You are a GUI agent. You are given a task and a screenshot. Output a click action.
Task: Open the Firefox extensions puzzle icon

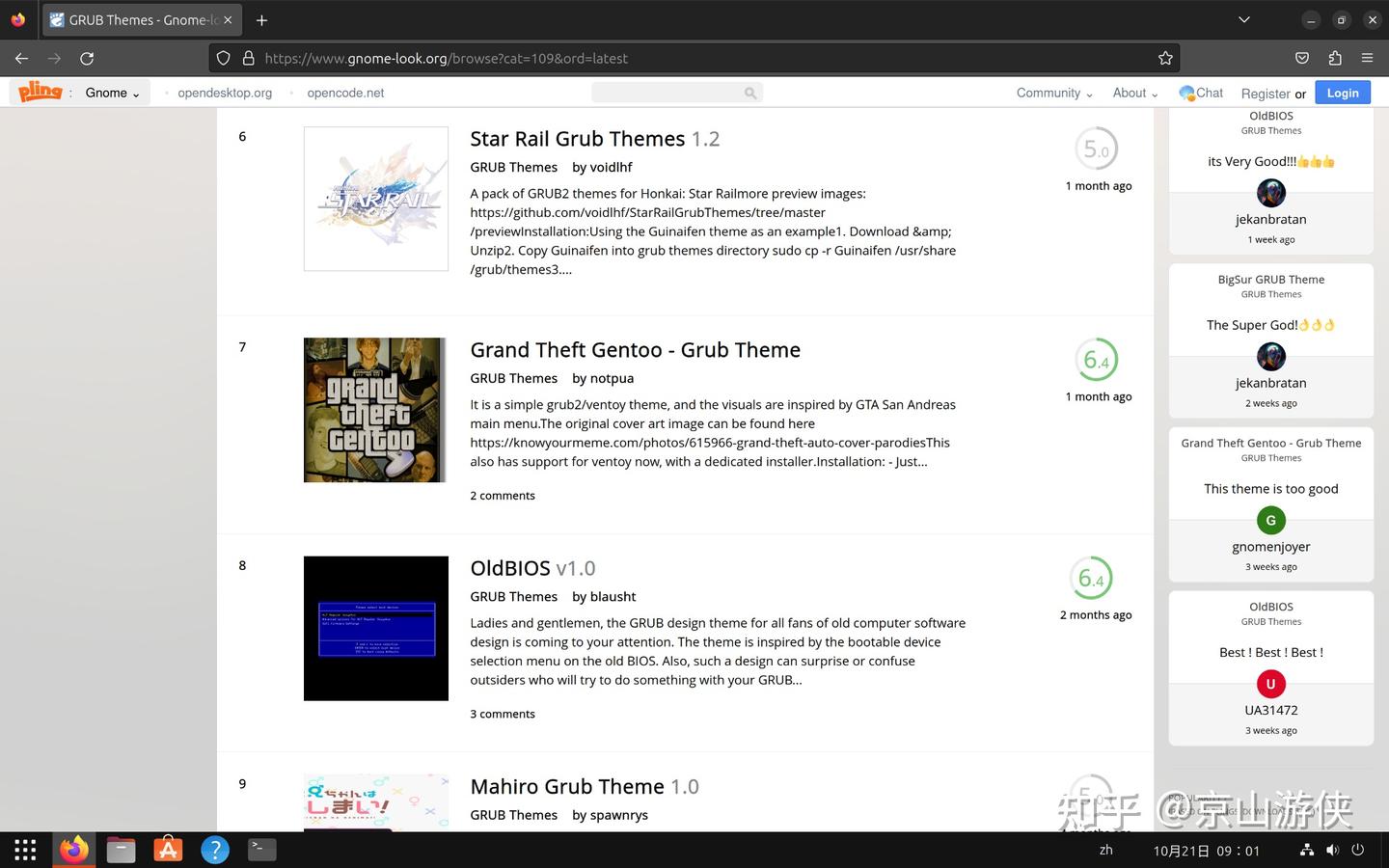(x=1335, y=58)
